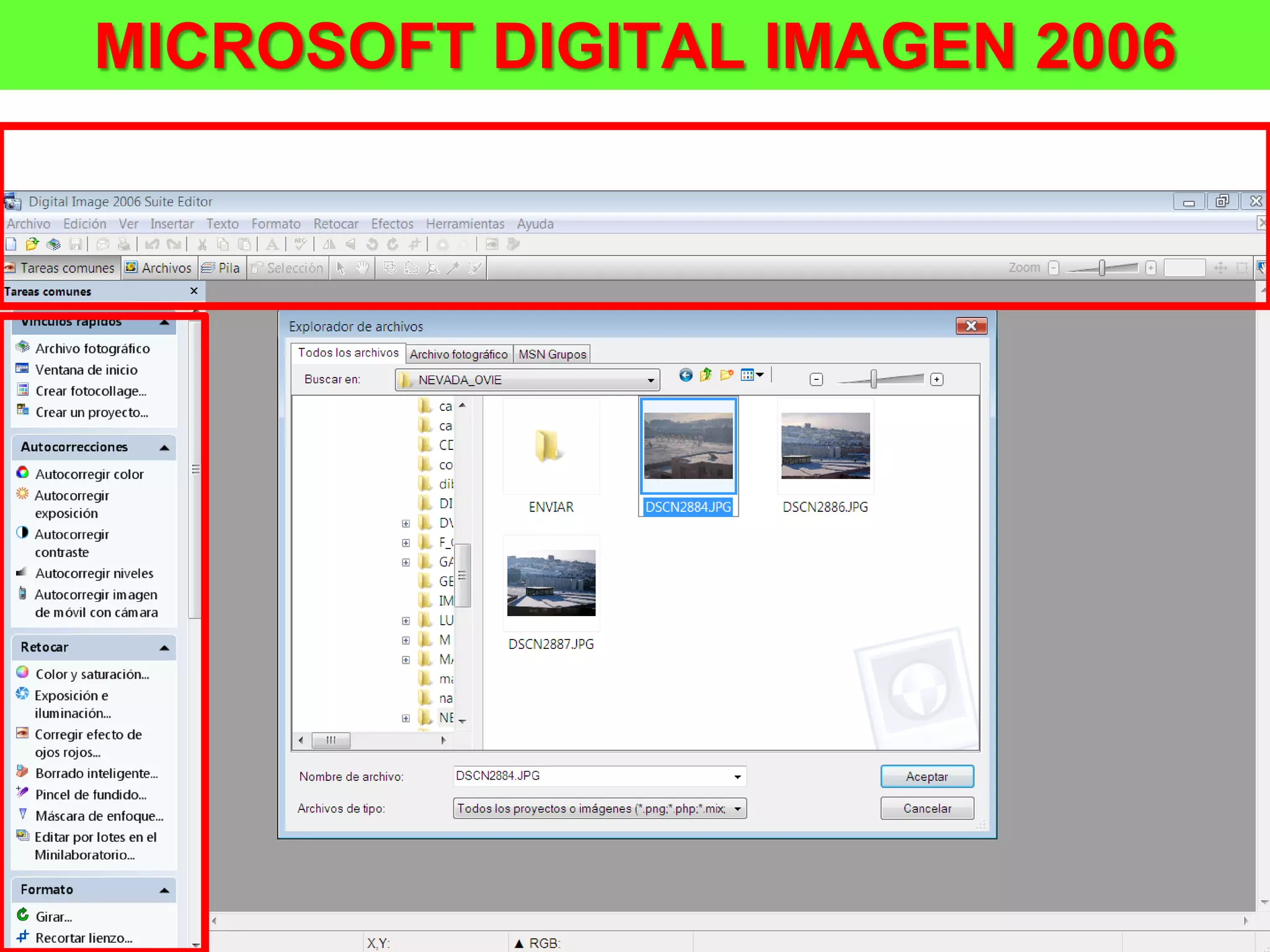This screenshot has width=1270, height=952.
Task: Click the Open file icon in toolbar
Action: click(32, 244)
